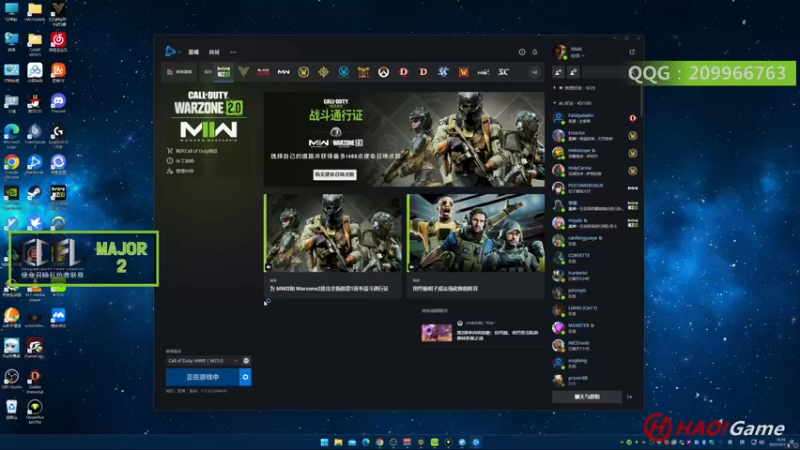Select the World of Warcraft icon

tap(304, 72)
